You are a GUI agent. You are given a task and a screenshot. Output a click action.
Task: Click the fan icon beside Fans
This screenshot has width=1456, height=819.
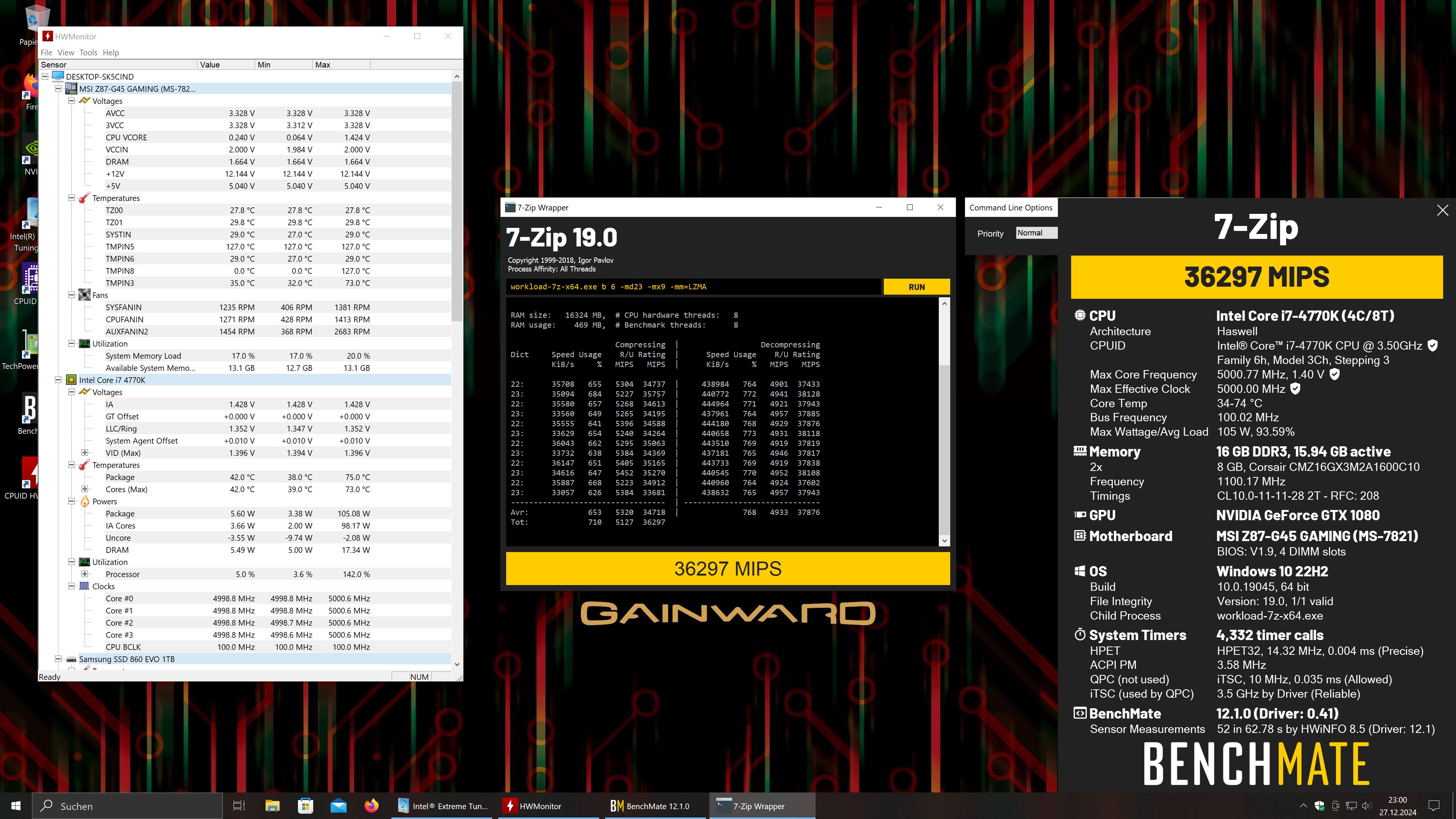(84, 295)
